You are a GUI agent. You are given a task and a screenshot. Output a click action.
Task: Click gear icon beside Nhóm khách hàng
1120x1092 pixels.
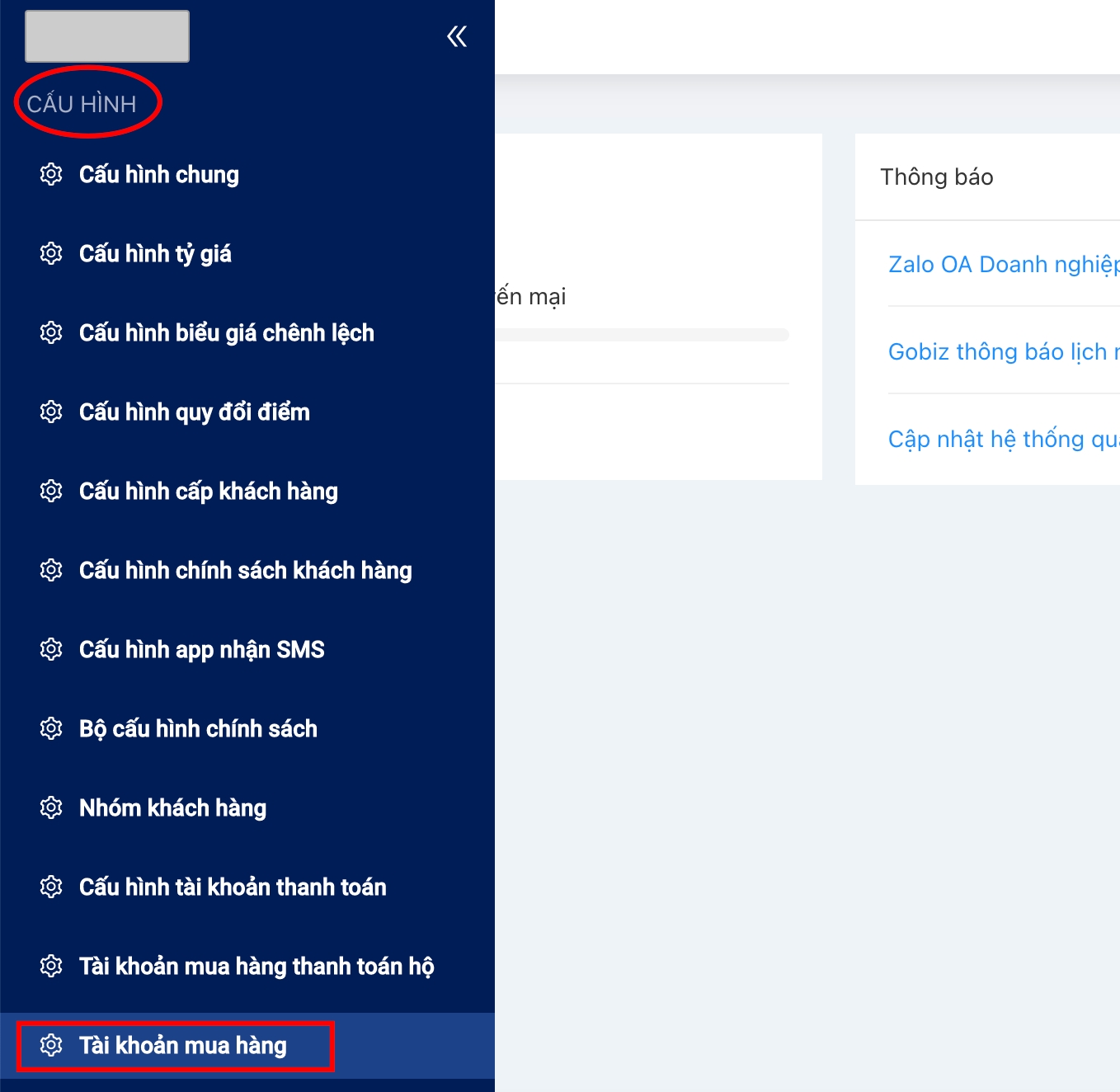click(x=51, y=807)
